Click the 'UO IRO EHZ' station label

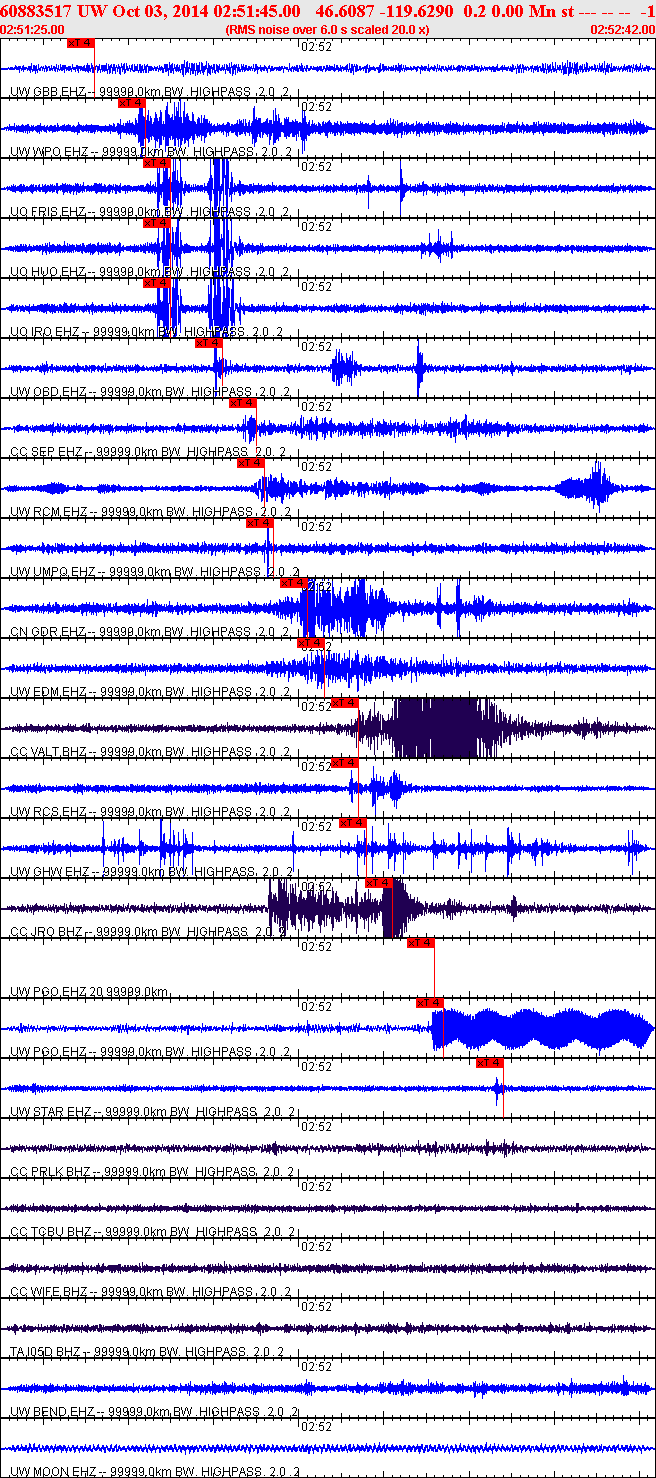pos(45,332)
